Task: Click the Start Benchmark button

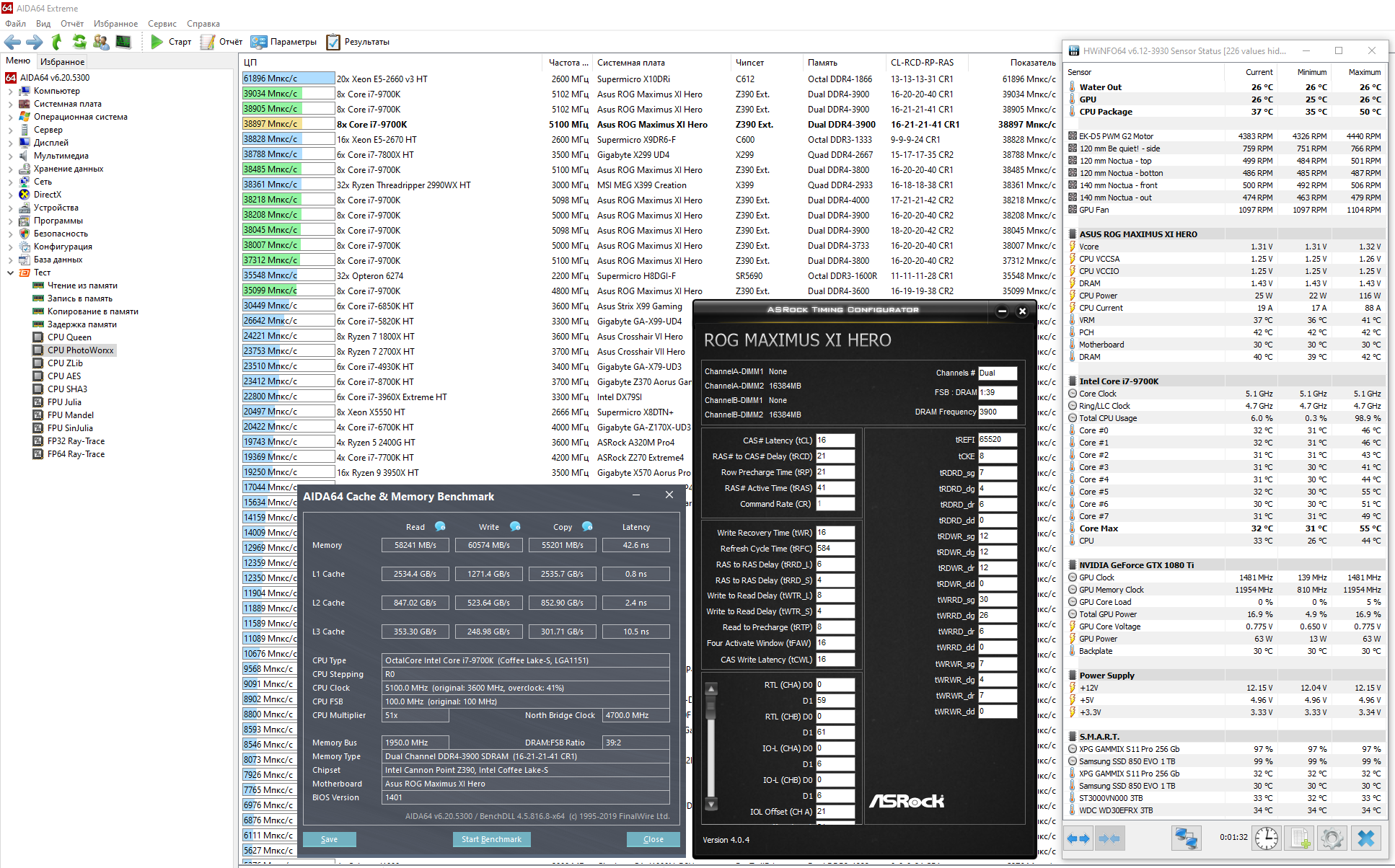Action: (491, 839)
